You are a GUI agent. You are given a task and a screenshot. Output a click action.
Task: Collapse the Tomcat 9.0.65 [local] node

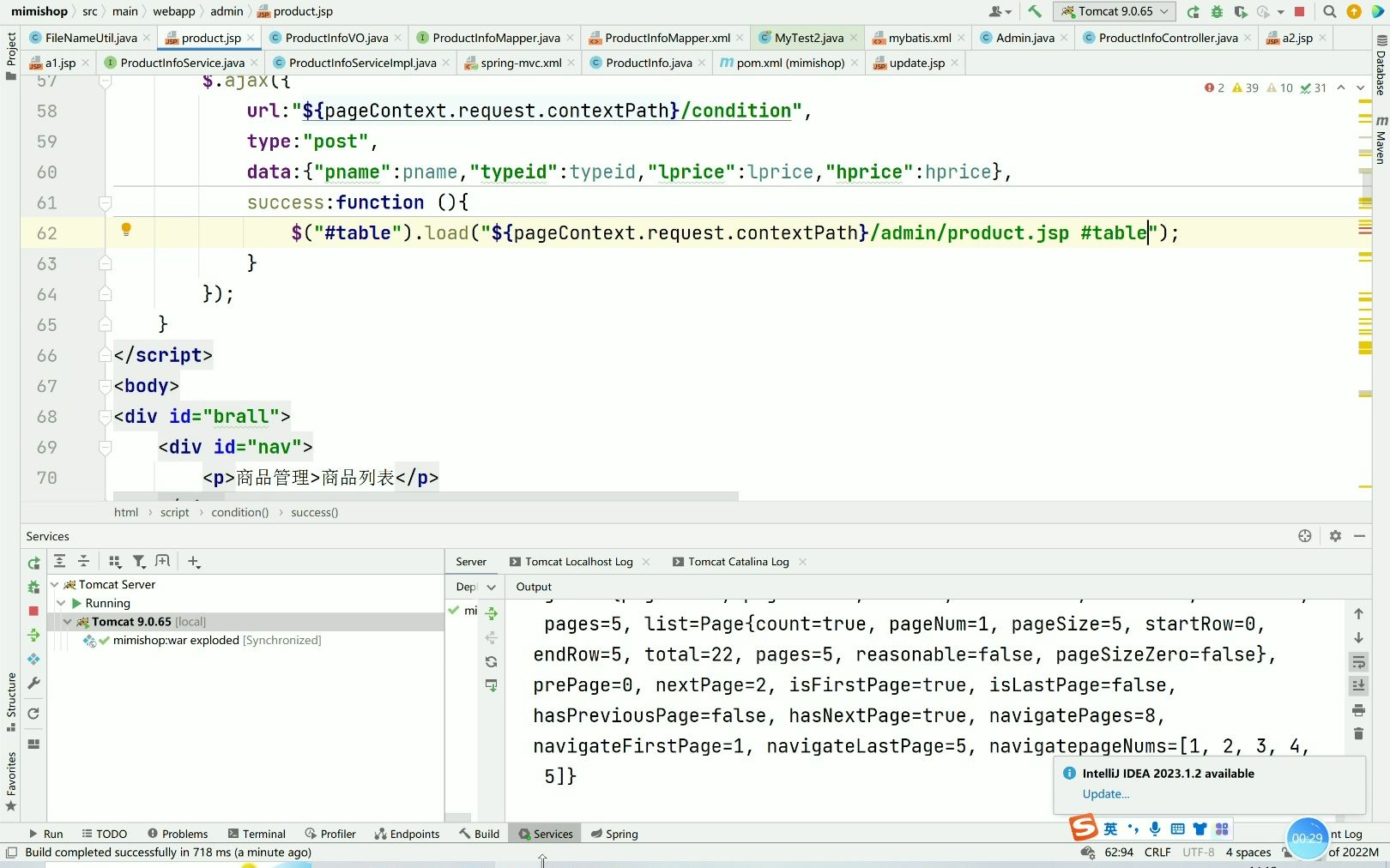68,622
